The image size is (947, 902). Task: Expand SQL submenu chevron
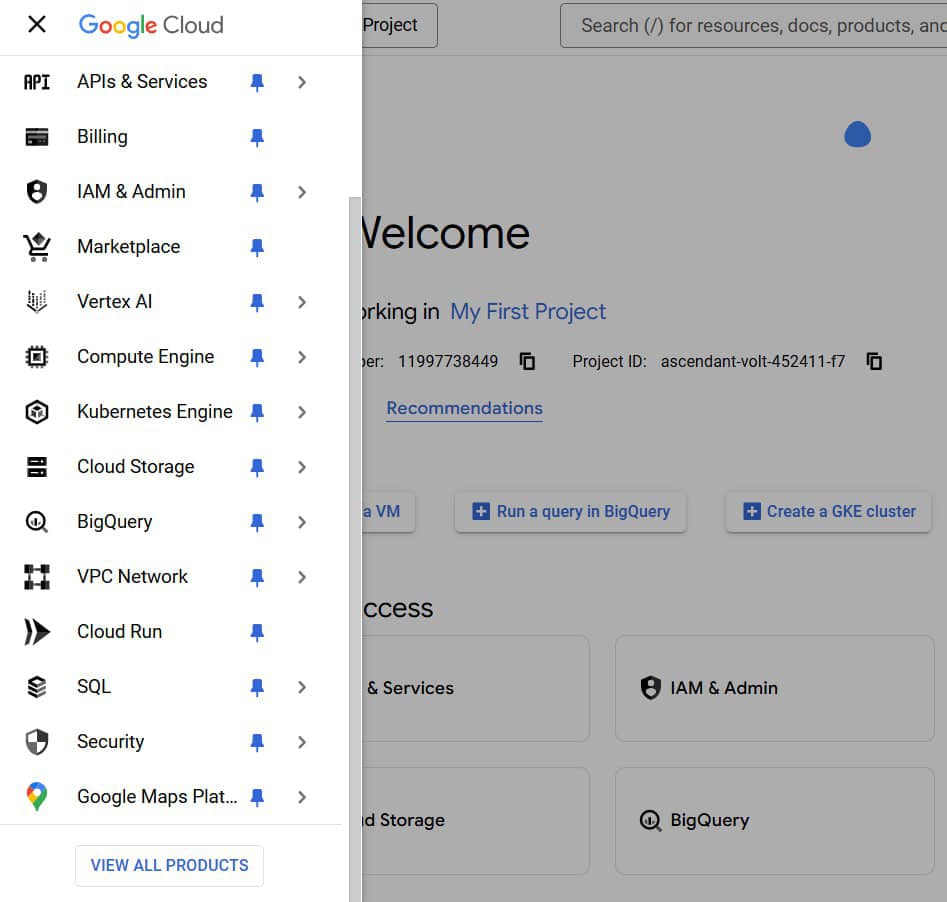click(302, 687)
